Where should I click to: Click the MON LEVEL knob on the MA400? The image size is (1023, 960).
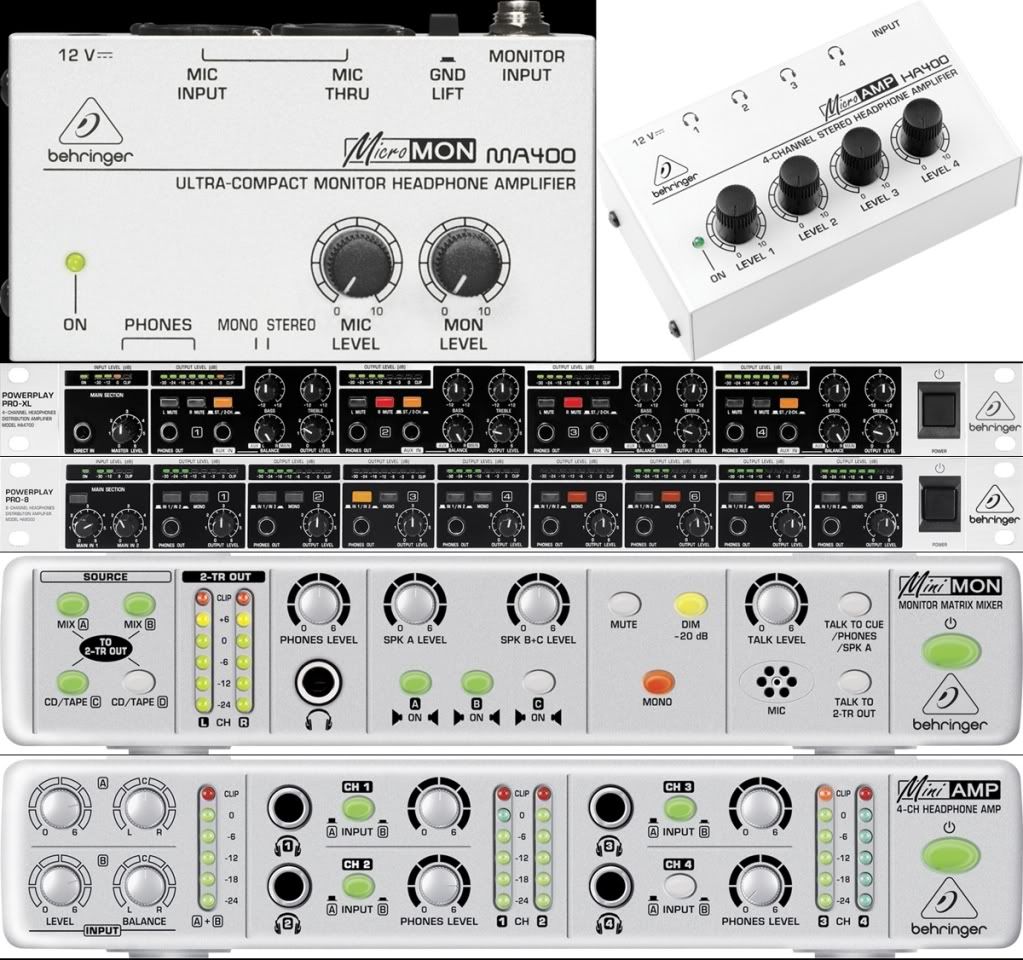pos(464,263)
